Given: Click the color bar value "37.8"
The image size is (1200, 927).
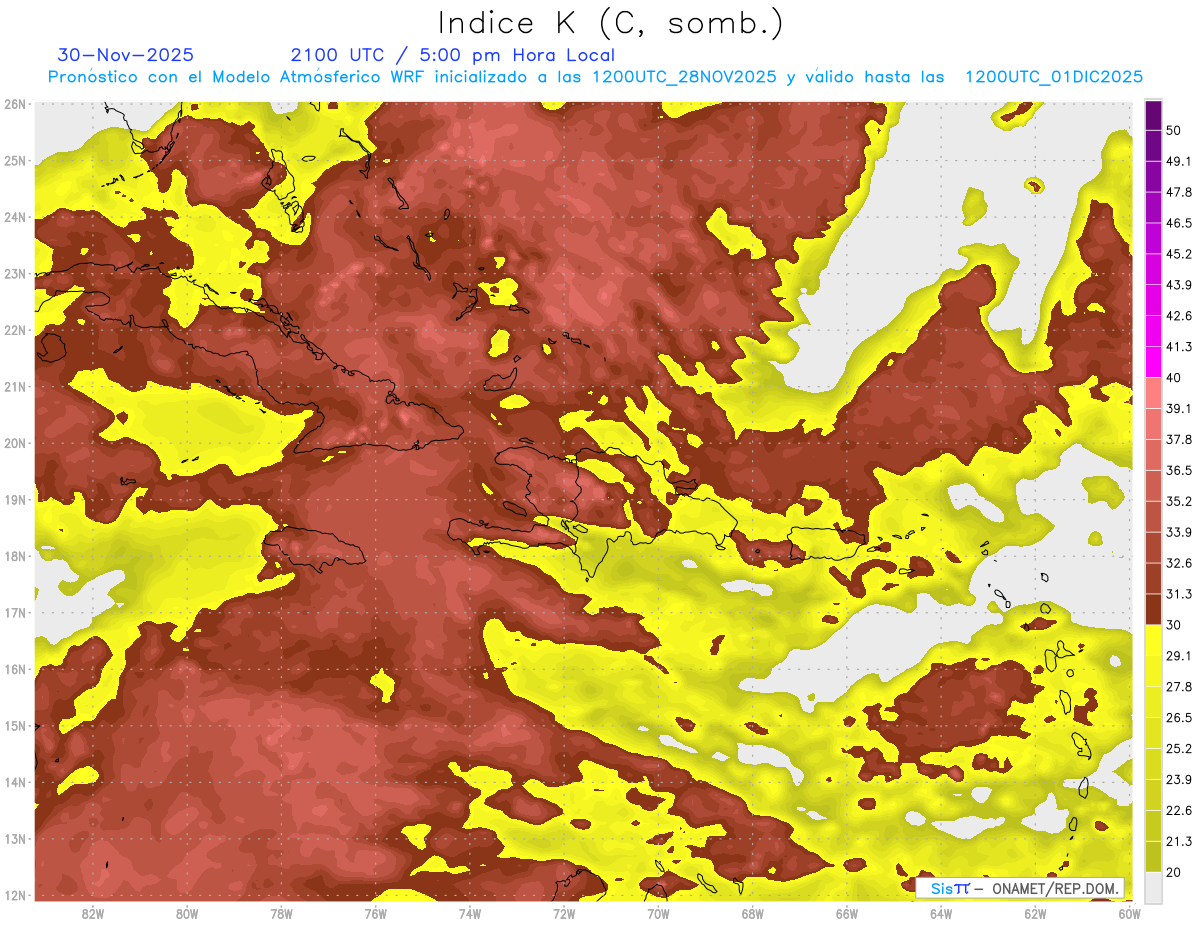Looking at the screenshot, I should 1178,440.
